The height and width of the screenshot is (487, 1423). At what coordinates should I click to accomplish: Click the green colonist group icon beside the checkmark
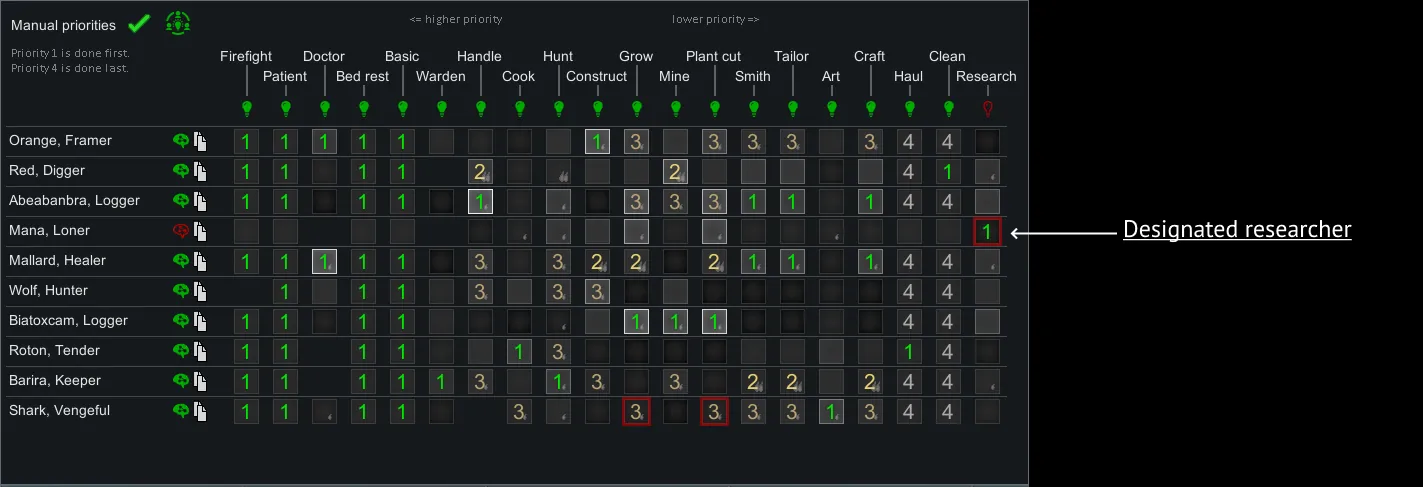click(x=178, y=23)
